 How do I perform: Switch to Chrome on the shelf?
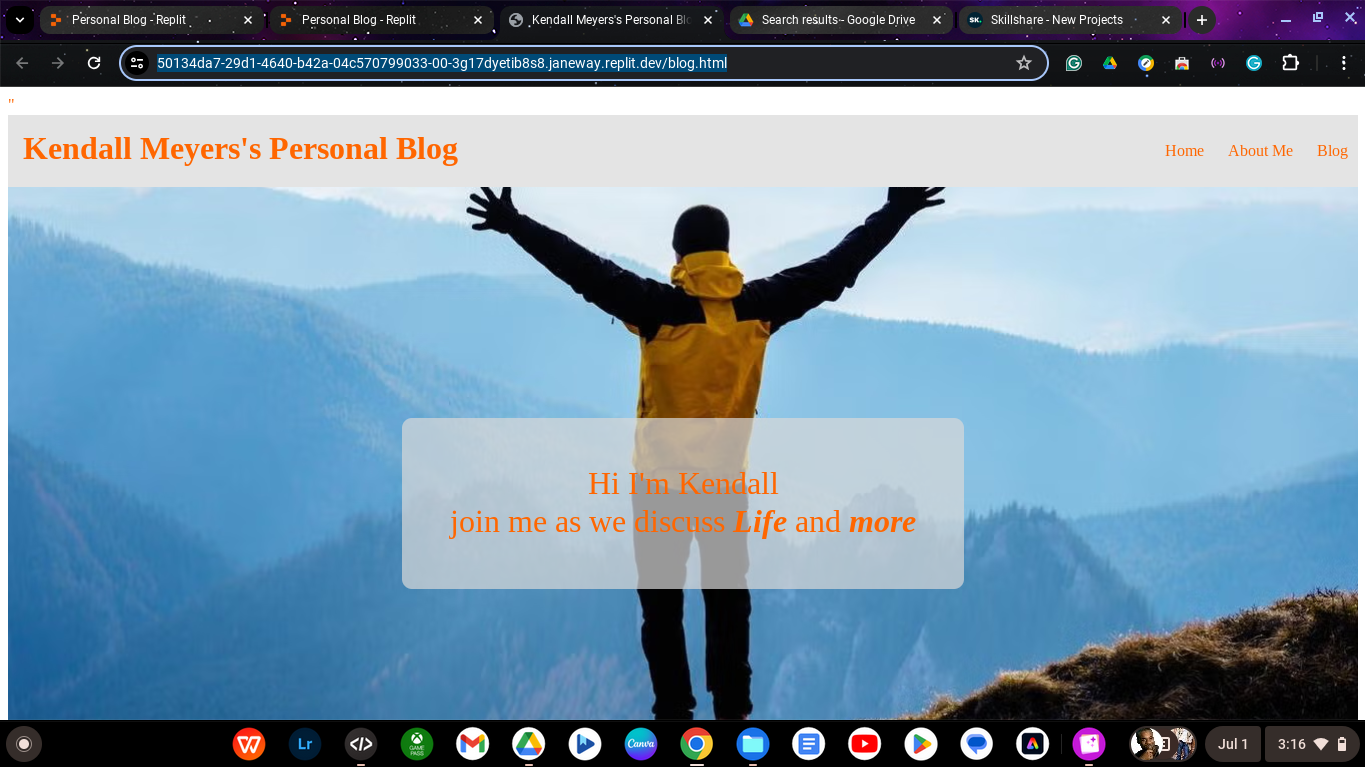coord(697,744)
